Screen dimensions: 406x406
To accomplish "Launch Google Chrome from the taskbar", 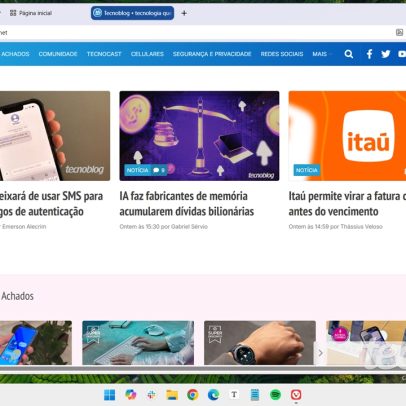I will click(193, 395).
